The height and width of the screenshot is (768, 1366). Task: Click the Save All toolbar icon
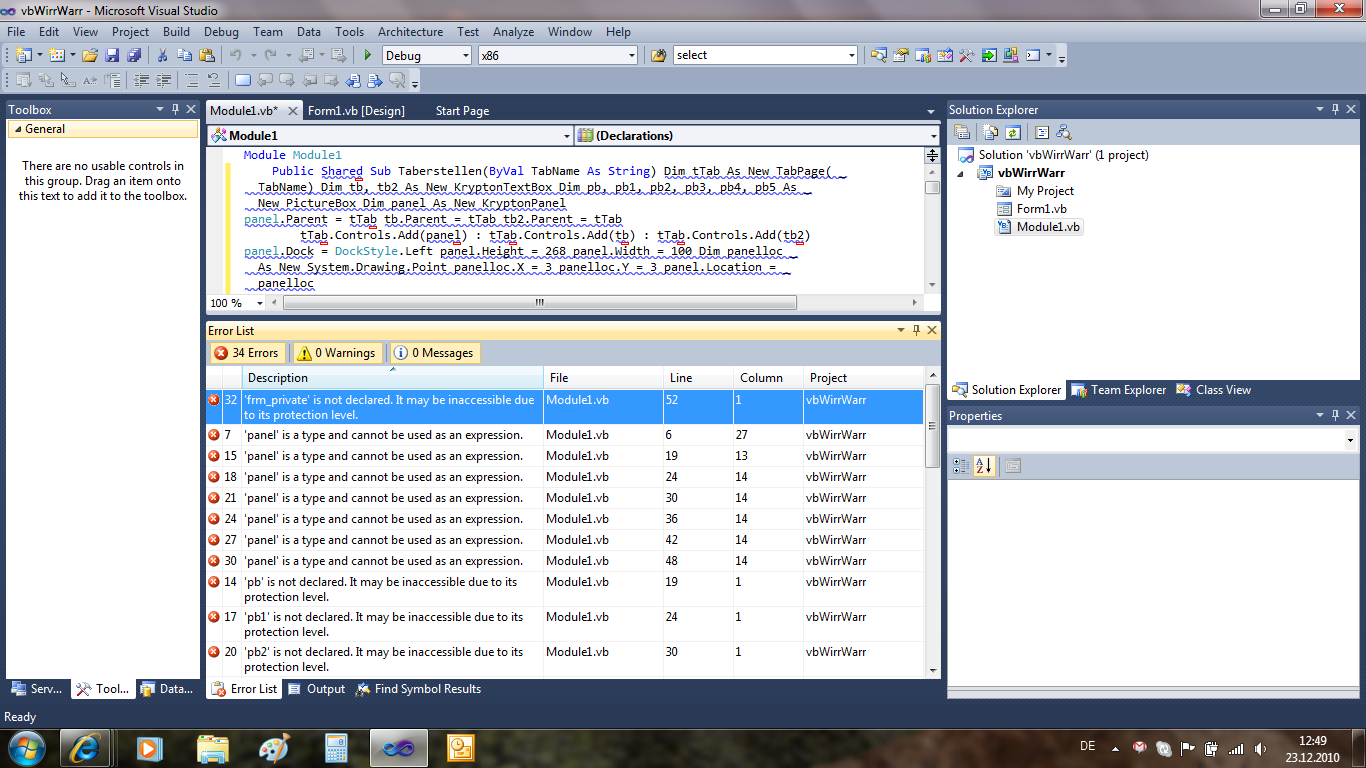tap(133, 56)
